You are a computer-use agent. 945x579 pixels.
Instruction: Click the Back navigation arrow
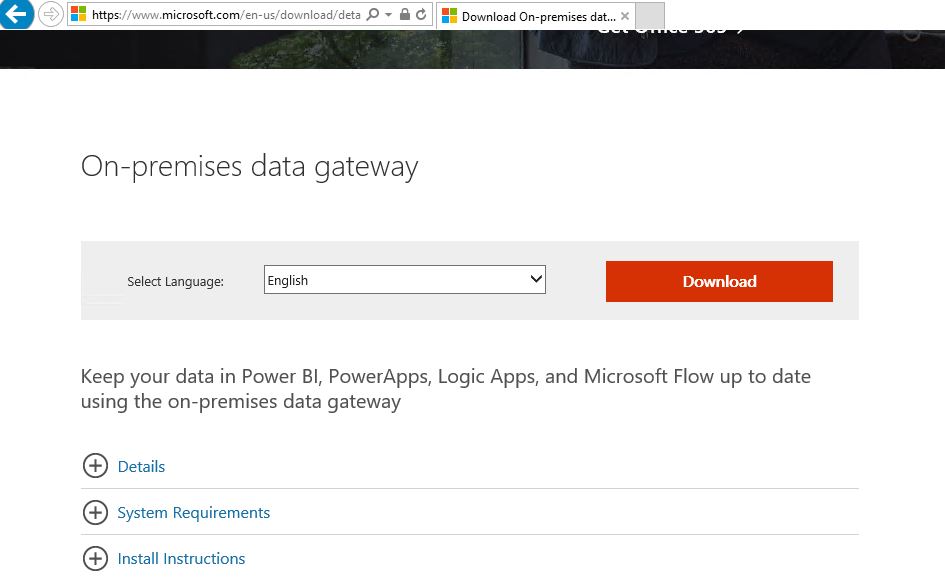pos(16,14)
